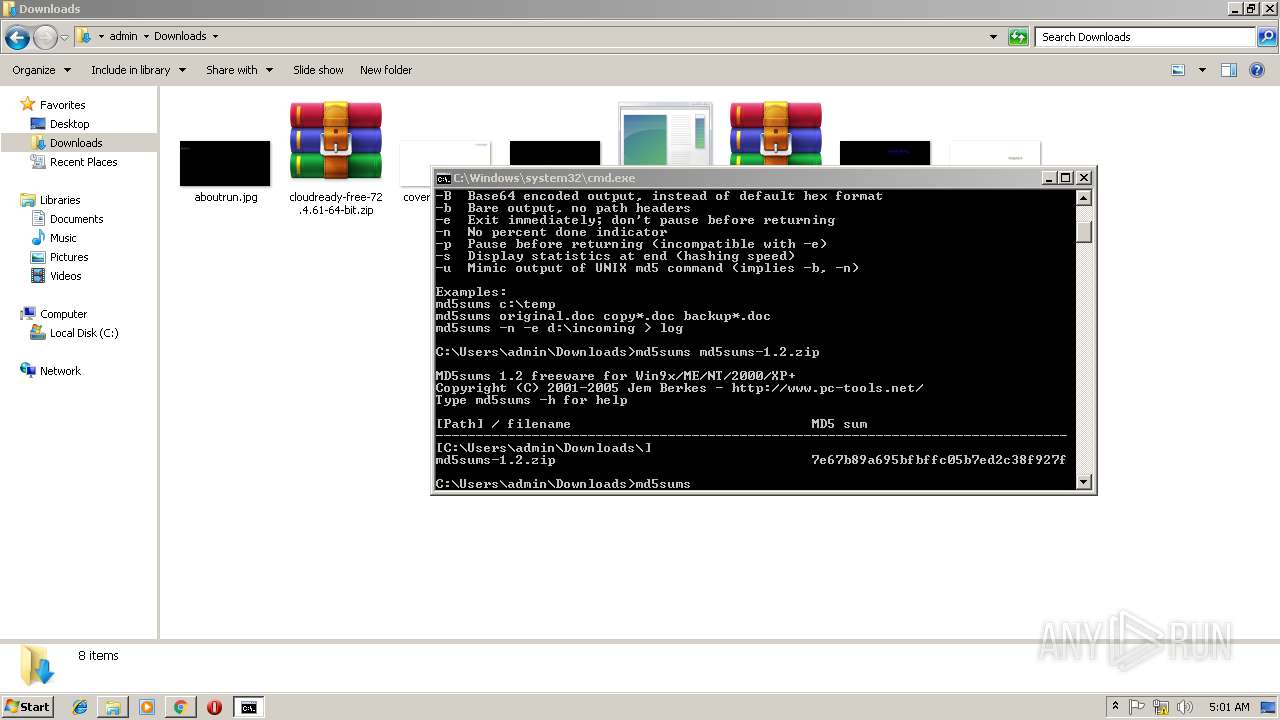Open the Pictures library
The height and width of the screenshot is (720, 1280).
click(x=69, y=257)
